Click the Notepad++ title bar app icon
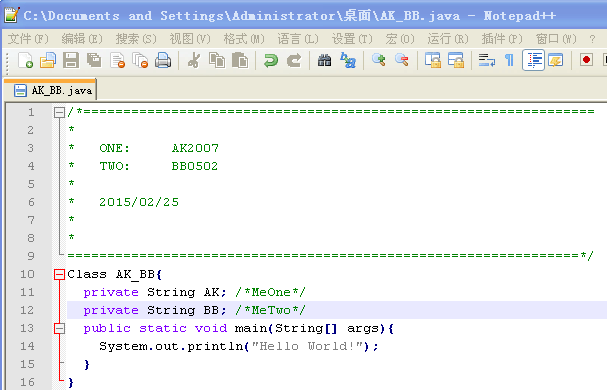 tap(12, 15)
